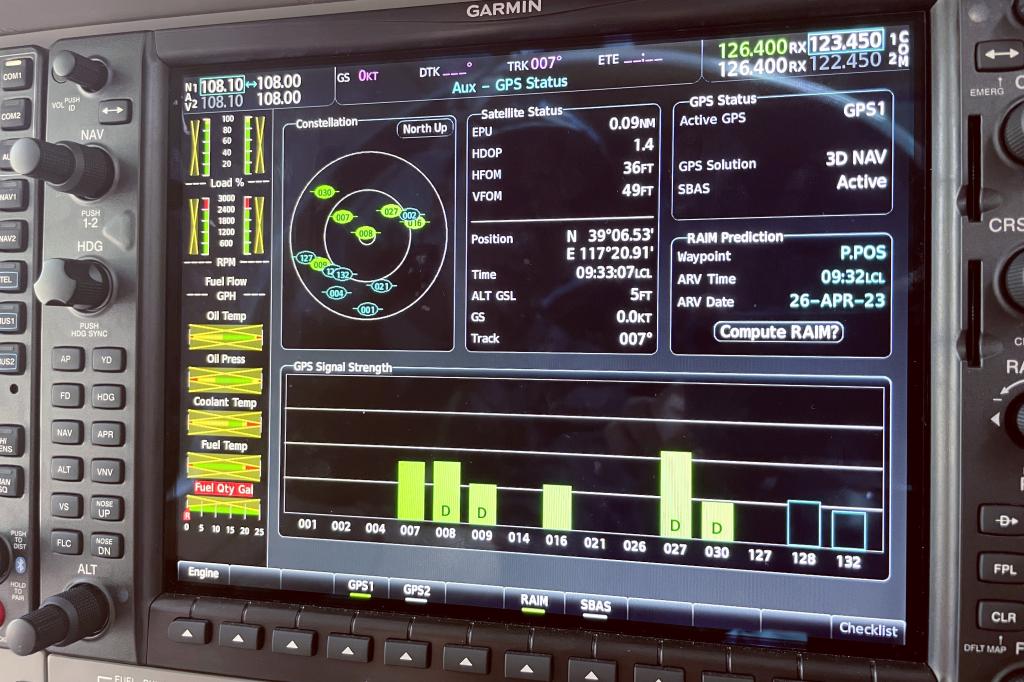Image resolution: width=1024 pixels, height=682 pixels.
Task: Select the SBAS softkey
Action: (595, 606)
